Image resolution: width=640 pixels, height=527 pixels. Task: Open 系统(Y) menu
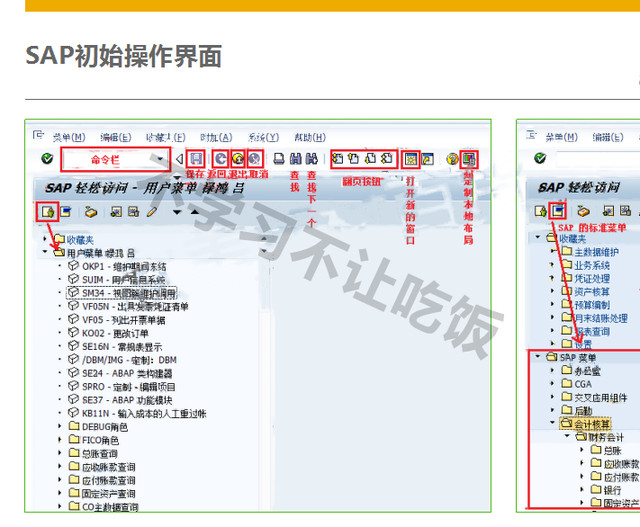(x=263, y=138)
